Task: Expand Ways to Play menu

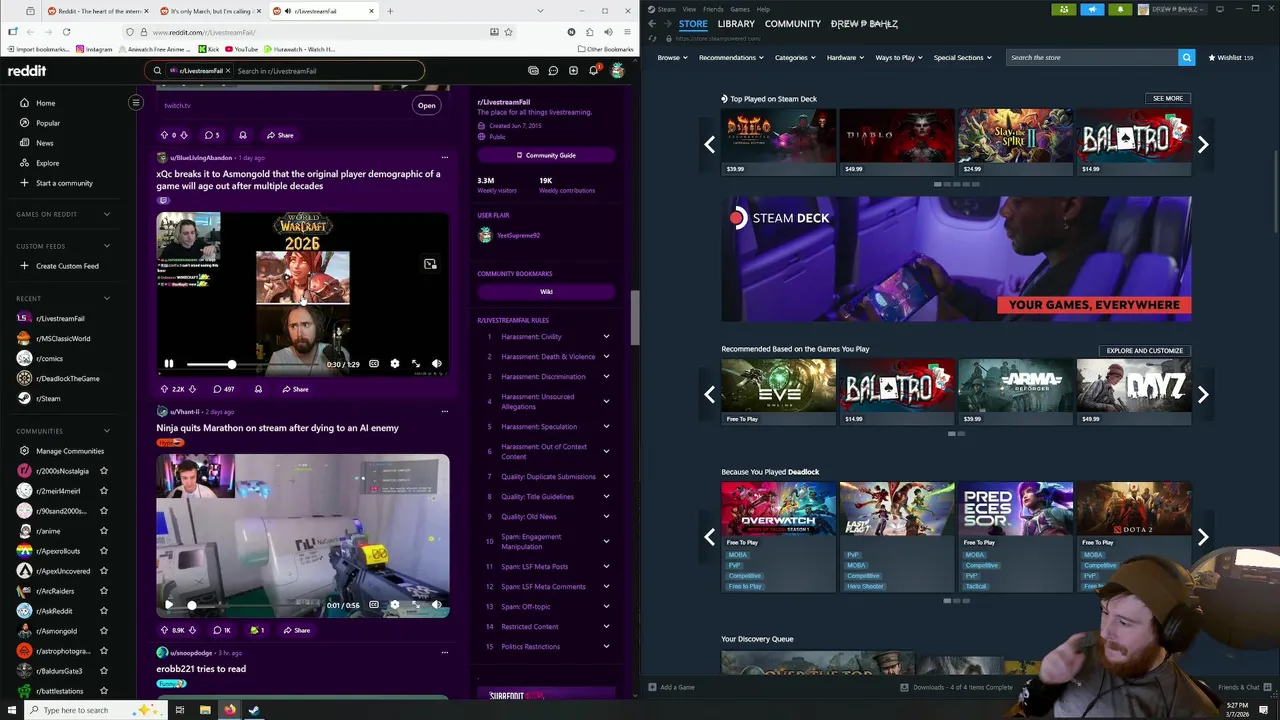Action: coord(899,57)
